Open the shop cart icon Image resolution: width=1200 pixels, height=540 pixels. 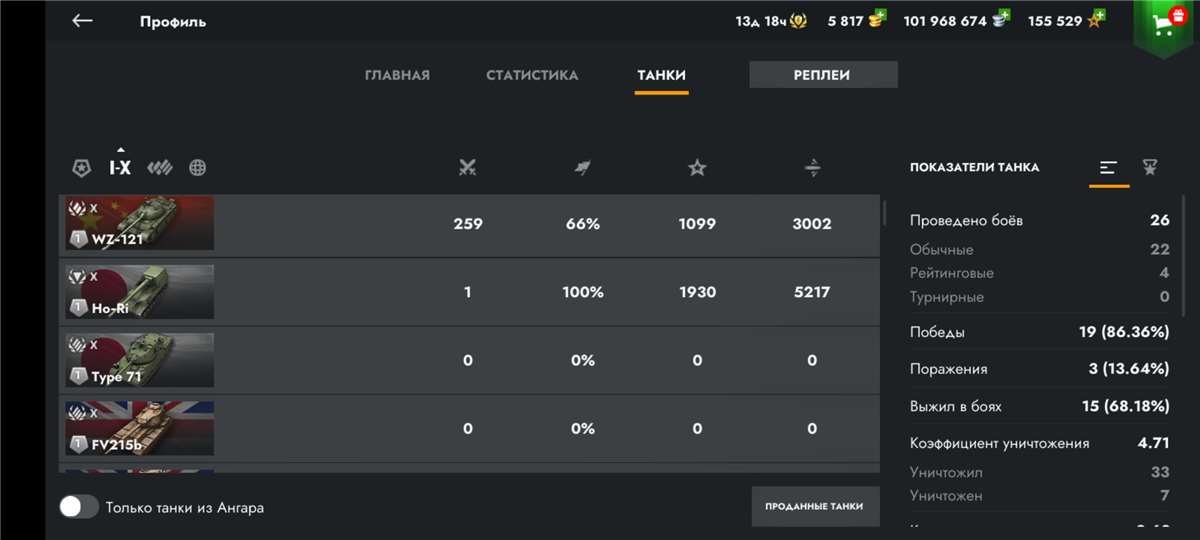tap(1165, 25)
